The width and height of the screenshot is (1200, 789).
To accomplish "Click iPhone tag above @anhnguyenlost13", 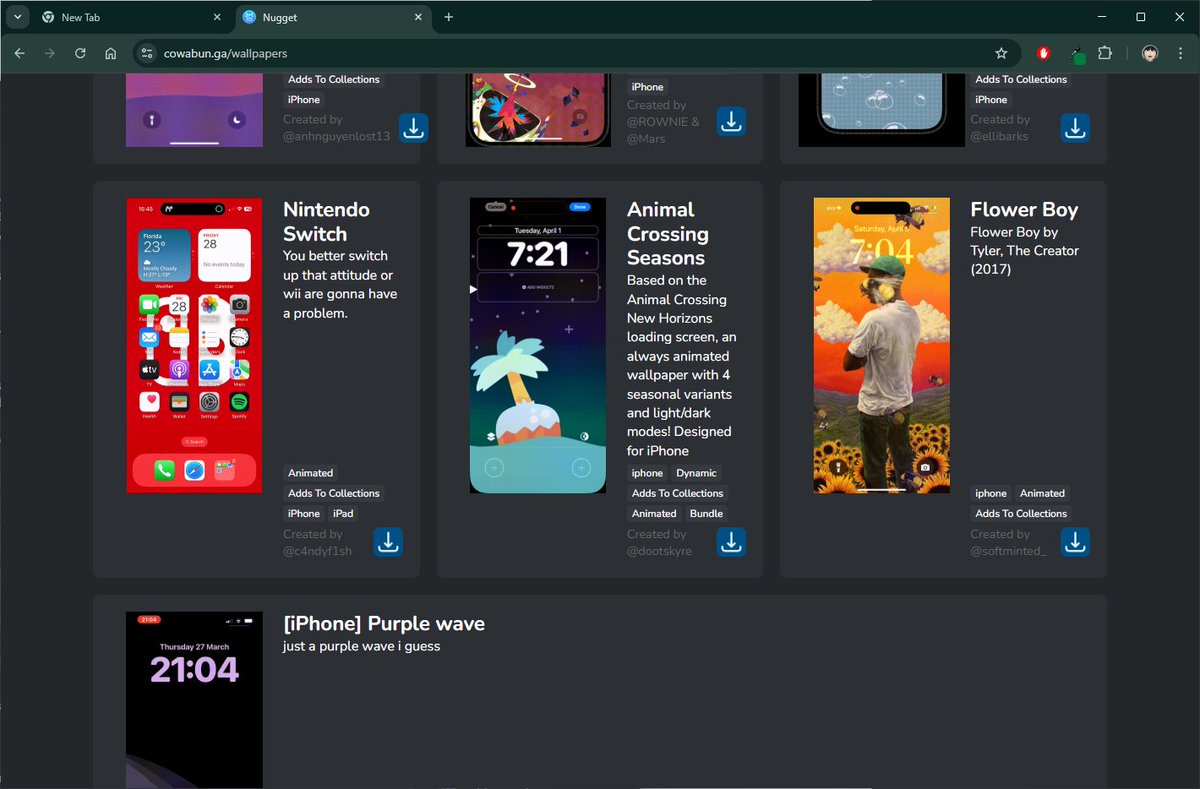I will point(304,99).
